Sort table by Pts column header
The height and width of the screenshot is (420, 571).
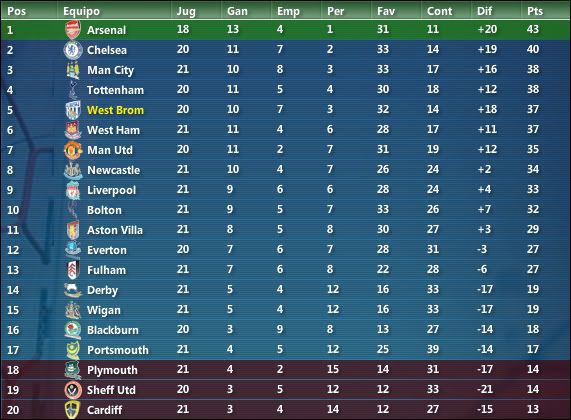coord(535,11)
